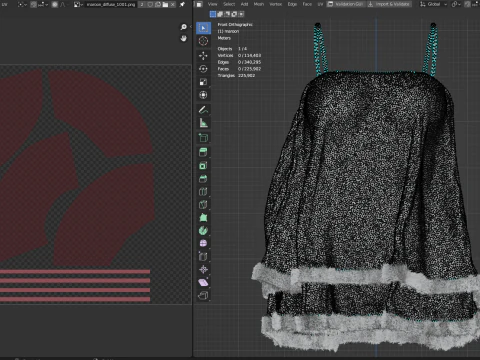Select the Knife tool
The width and height of the screenshot is (480, 360).
pyautogui.click(x=203, y=205)
